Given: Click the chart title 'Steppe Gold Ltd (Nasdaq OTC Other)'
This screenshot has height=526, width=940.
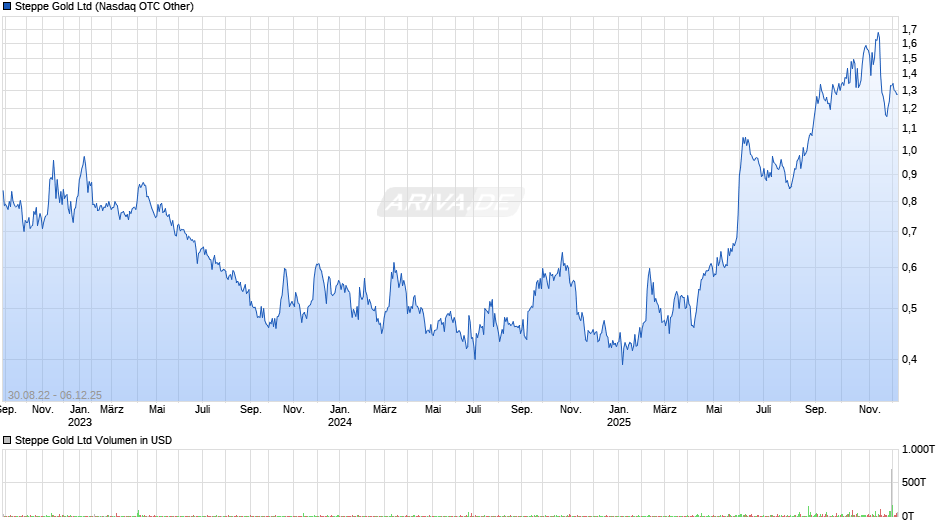Looking at the screenshot, I should [104, 7].
